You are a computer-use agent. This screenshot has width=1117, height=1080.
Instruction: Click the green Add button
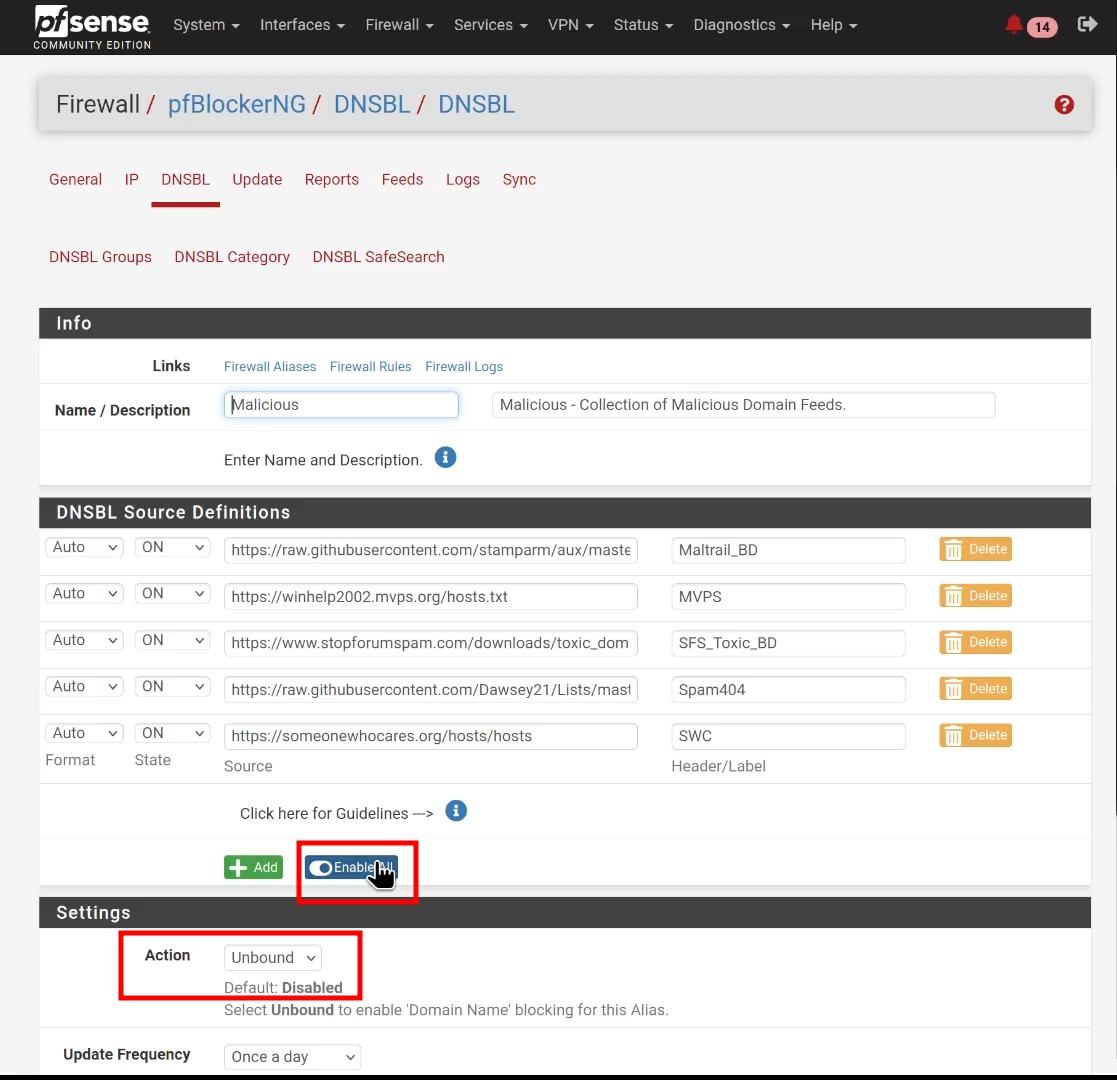click(x=253, y=867)
